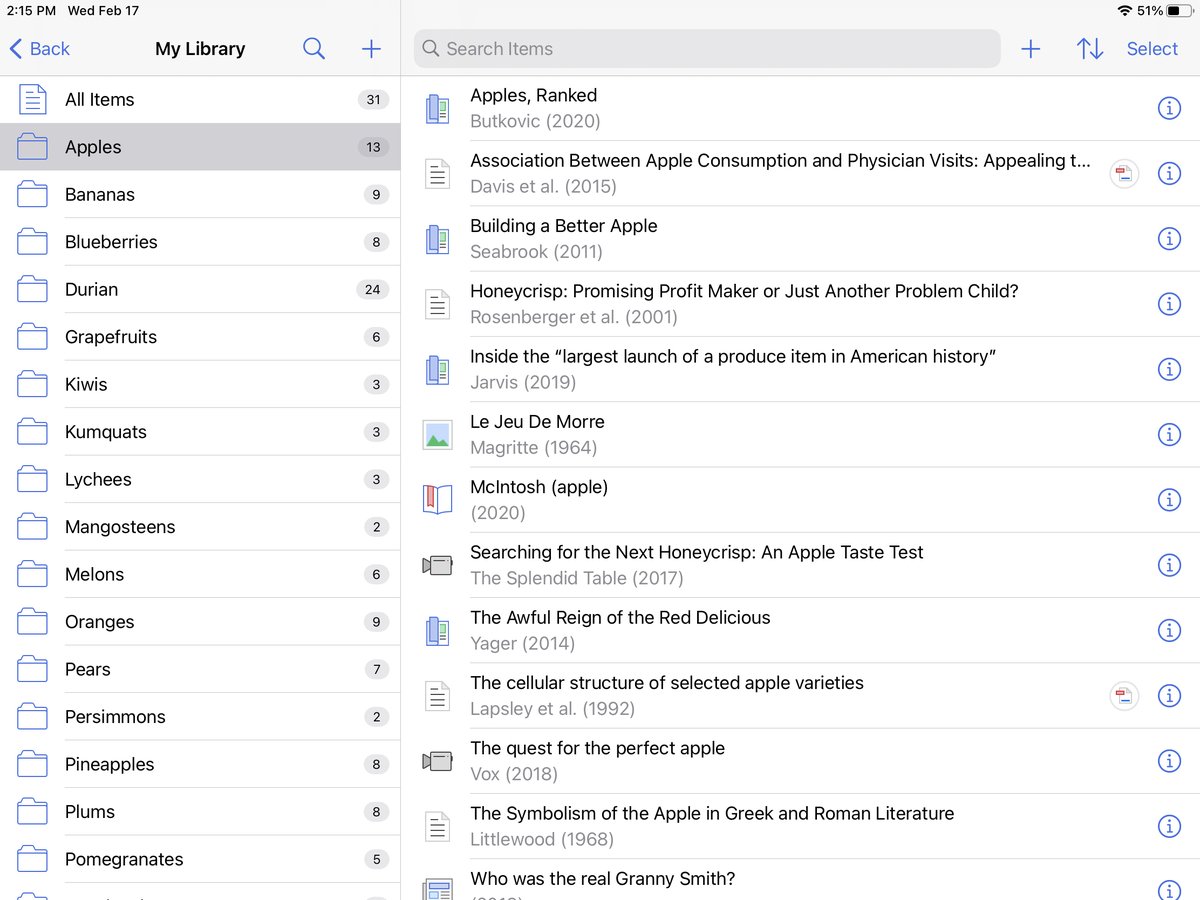This screenshot has width=1200, height=900.
Task: Add a new collection with the sidebar plus icon
Action: click(x=370, y=48)
